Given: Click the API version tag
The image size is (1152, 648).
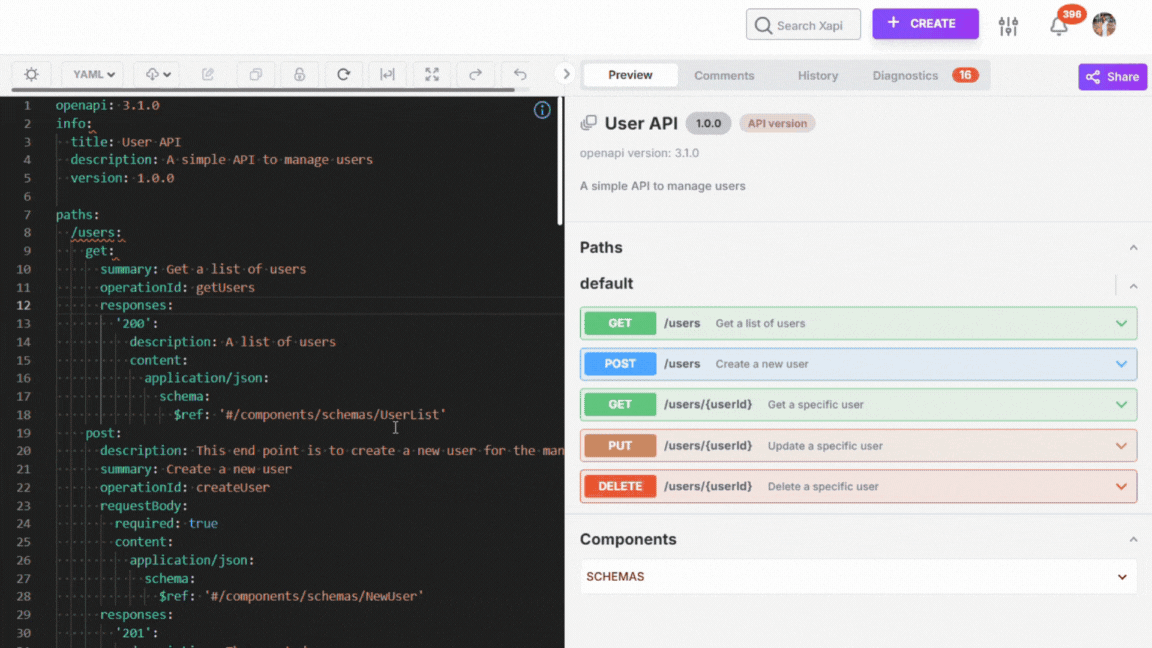Looking at the screenshot, I should (x=777, y=123).
